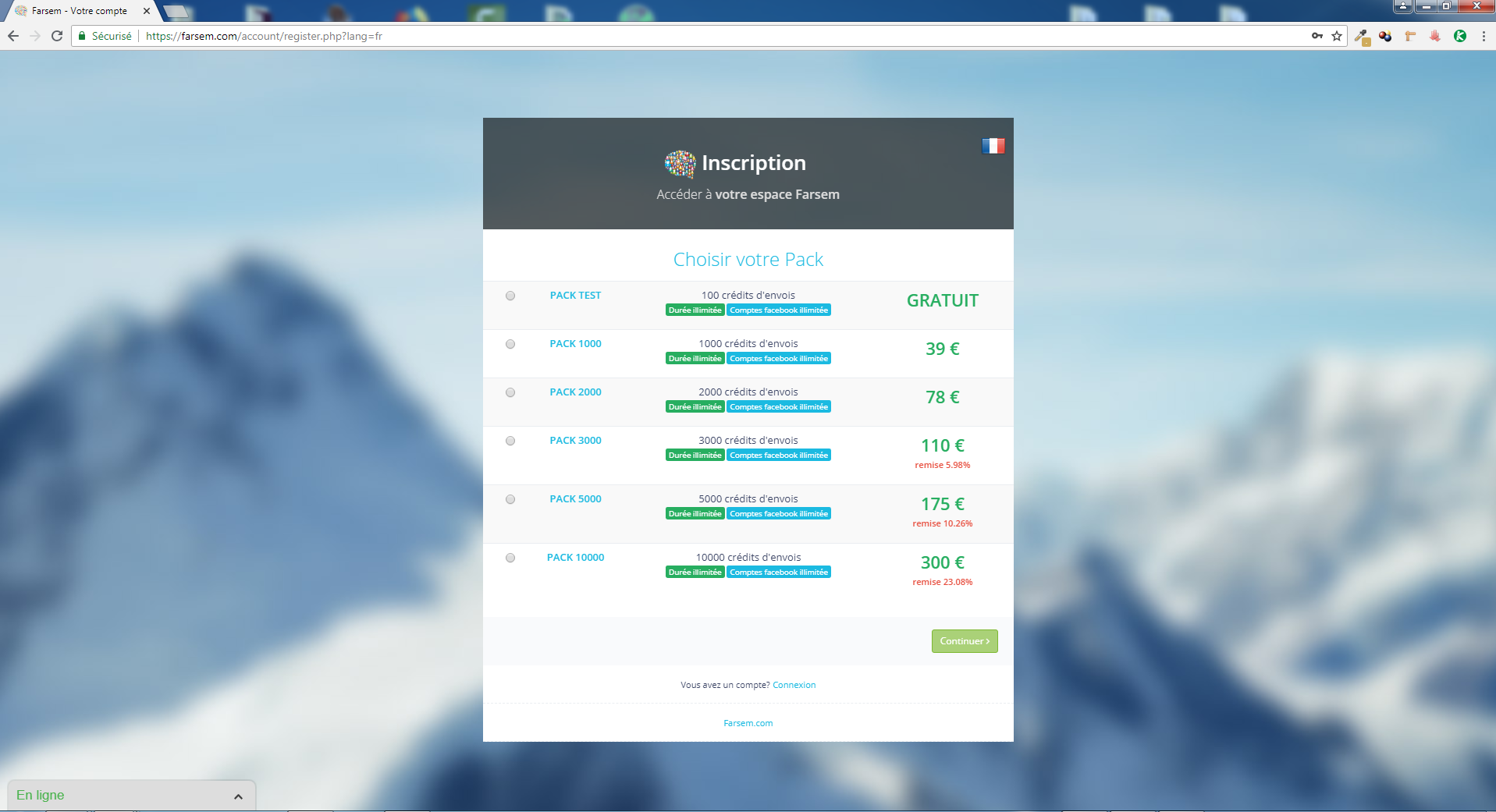Viewport: 1496px width, 812px height.
Task: Open the Chrome three-dot menu
Action: coord(1484,36)
